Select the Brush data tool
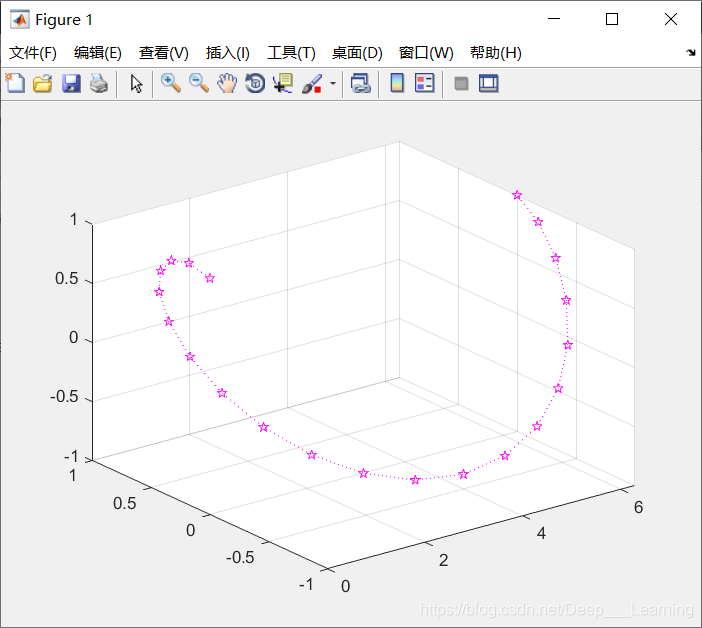This screenshot has height=628, width=702. click(x=312, y=83)
